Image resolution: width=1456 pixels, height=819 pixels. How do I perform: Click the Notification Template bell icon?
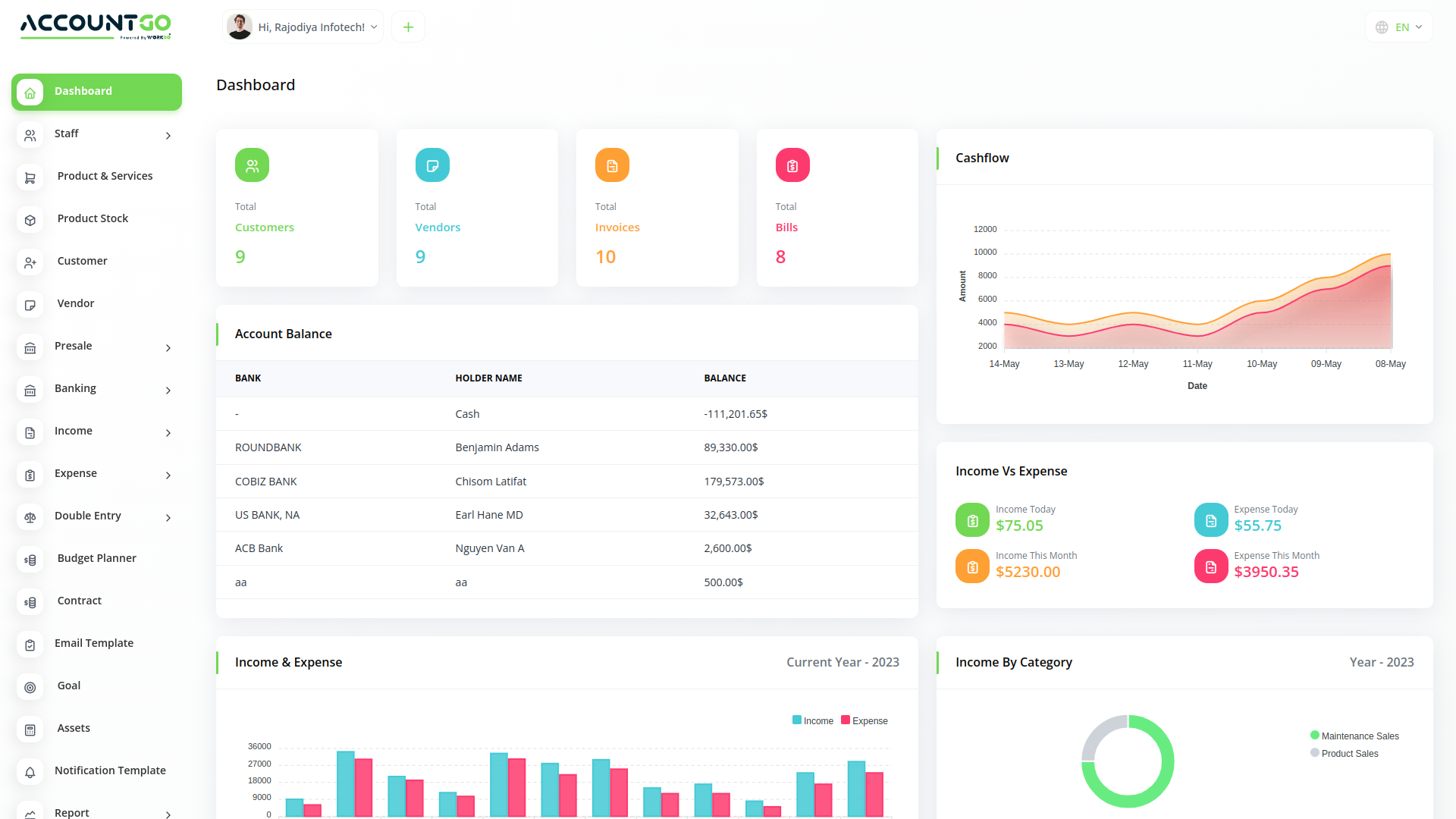click(30, 772)
